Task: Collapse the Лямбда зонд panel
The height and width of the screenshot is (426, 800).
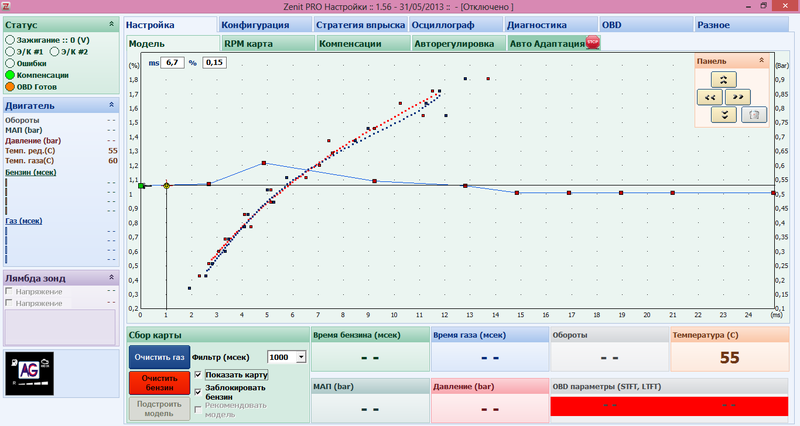Action: 111,277
